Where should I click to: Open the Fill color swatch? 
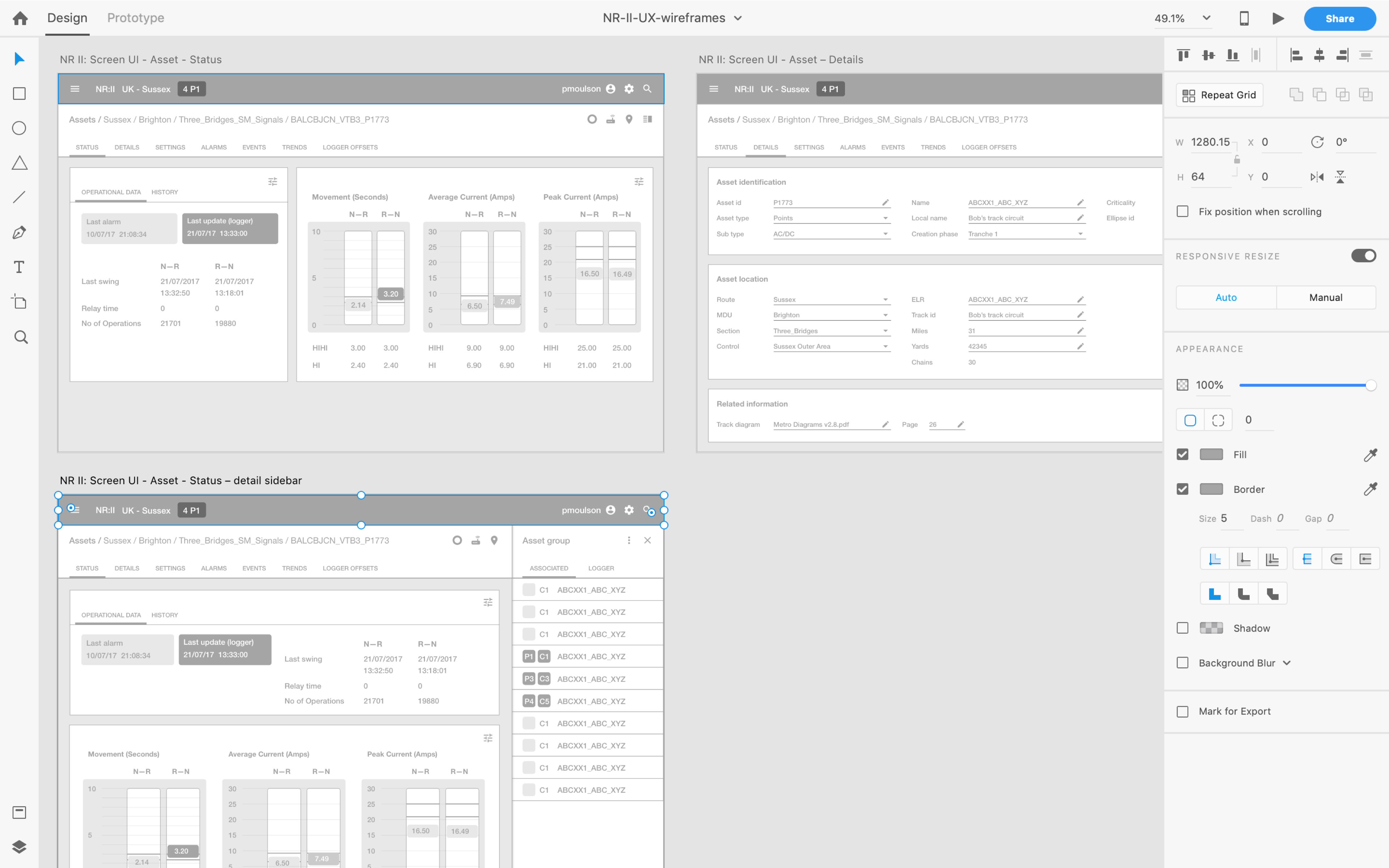(x=1211, y=455)
